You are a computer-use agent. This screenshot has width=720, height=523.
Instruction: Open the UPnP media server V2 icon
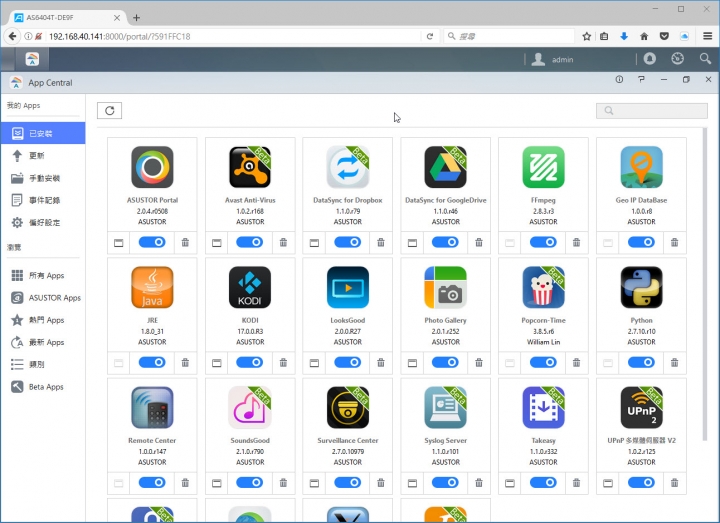641,408
